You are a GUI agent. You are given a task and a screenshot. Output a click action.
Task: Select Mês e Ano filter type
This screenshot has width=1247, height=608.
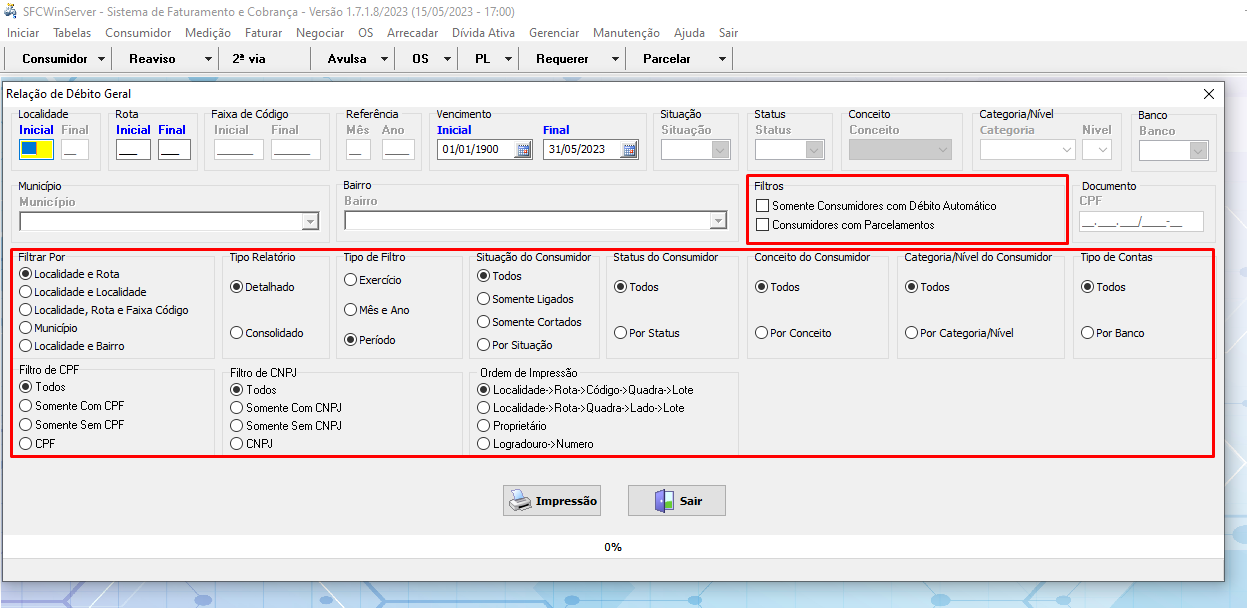tap(351, 310)
